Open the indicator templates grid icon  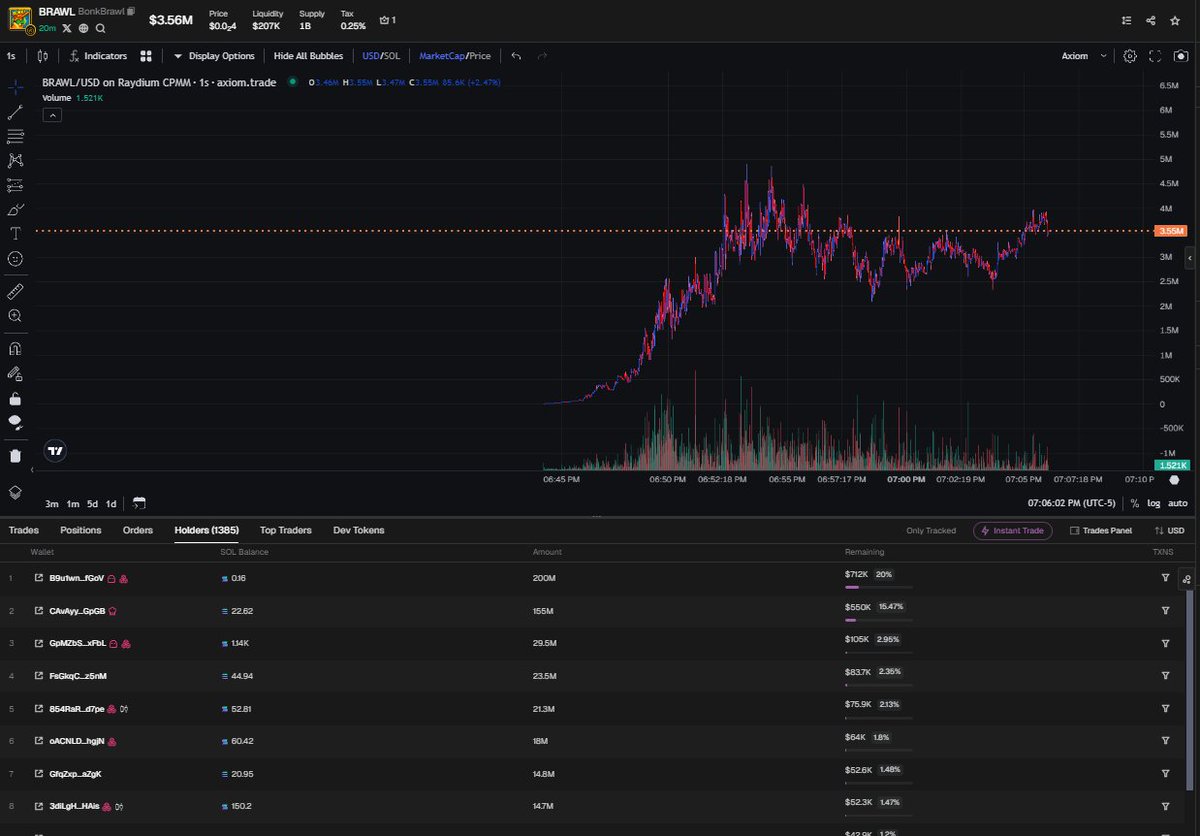(x=146, y=56)
